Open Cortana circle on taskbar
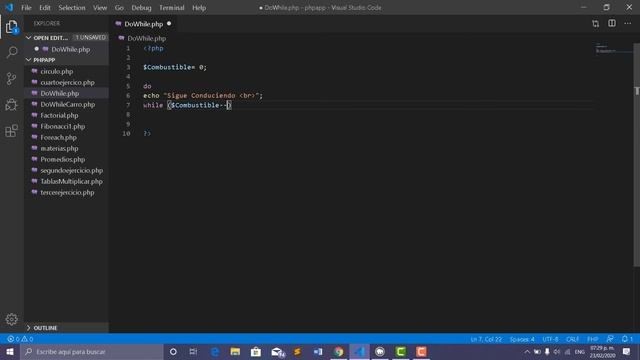Image resolution: width=640 pixels, height=360 pixels. 173,351
